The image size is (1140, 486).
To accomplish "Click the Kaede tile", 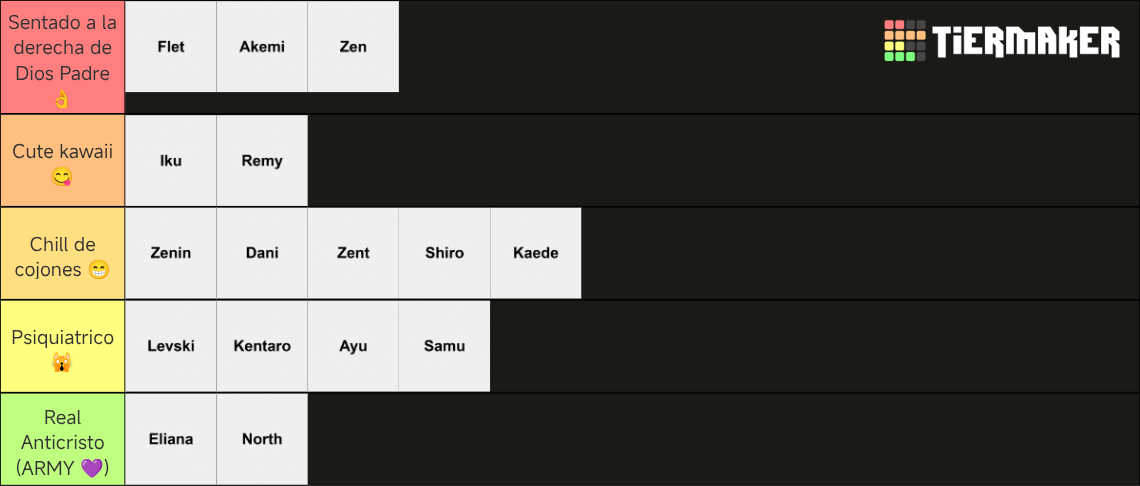I will (x=536, y=253).
